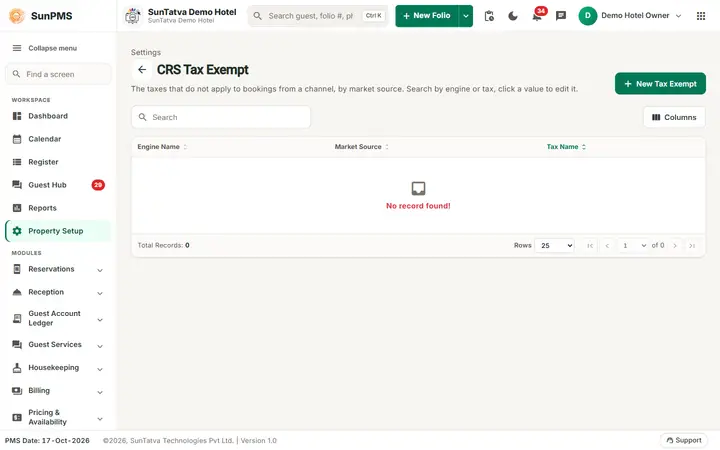
Task: Open the New Folio dropdown arrow
Action: [x=466, y=16]
